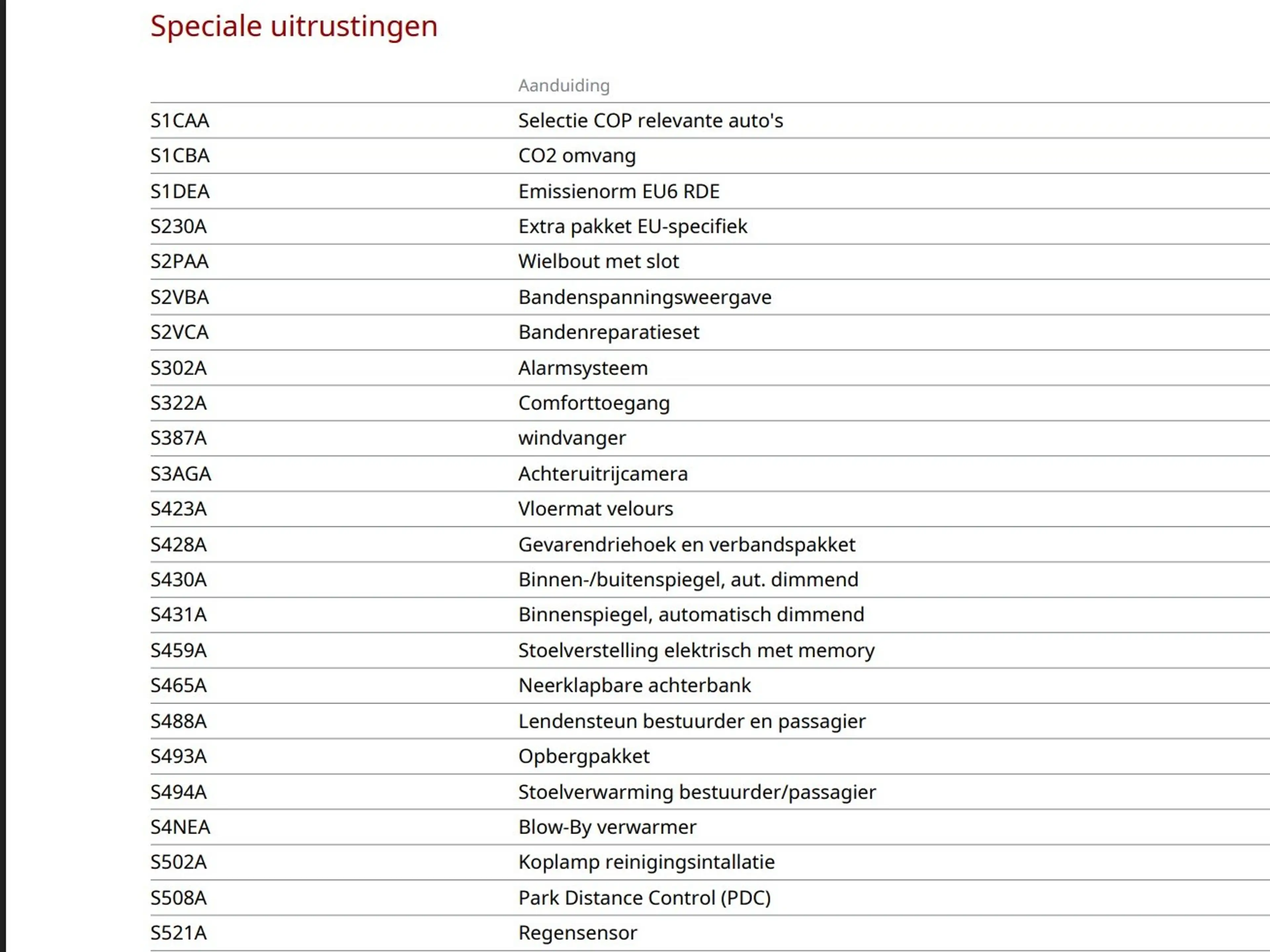Select Stoelverstelling elektrisch met memory
Screen dimensions: 1270x952
tap(697, 651)
